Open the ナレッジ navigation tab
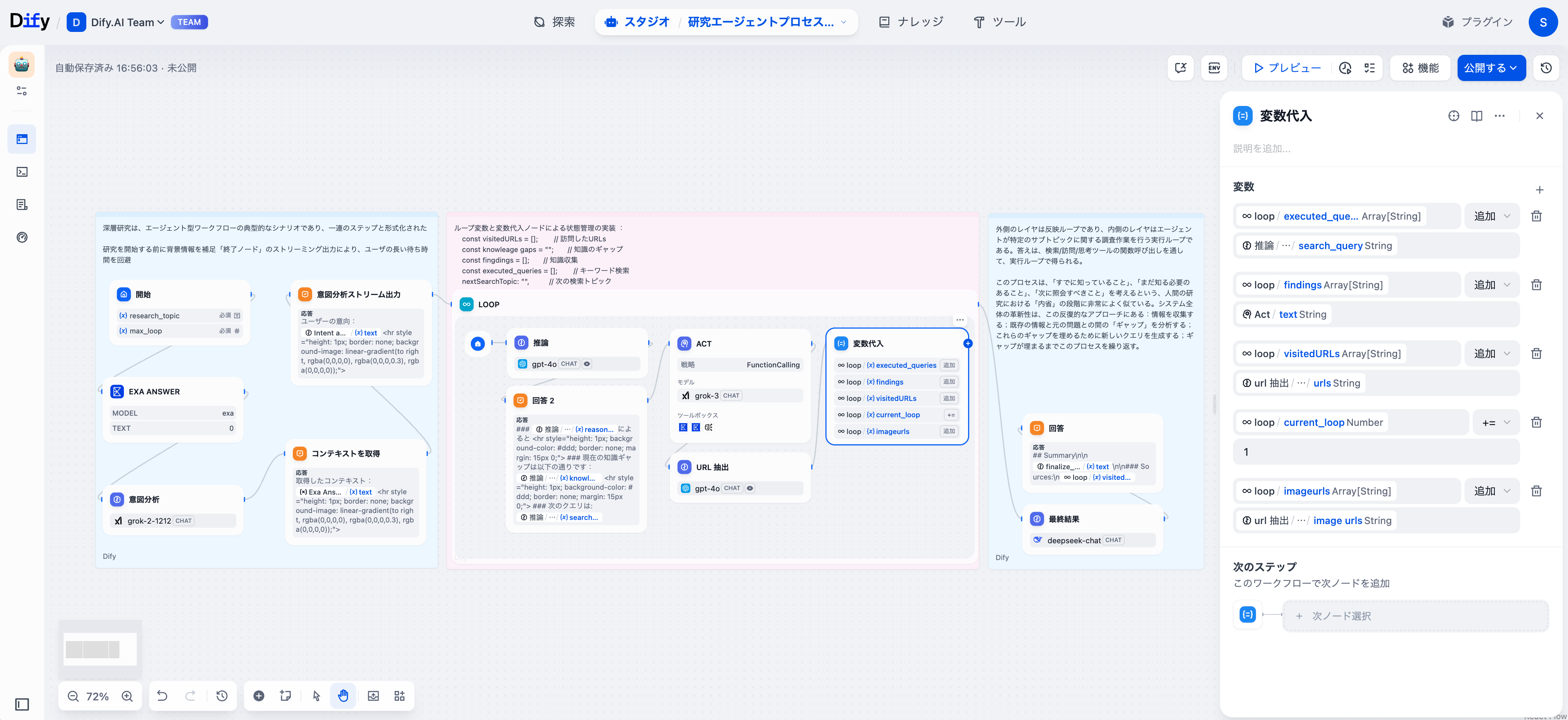This screenshot has width=1568, height=720. click(x=911, y=22)
